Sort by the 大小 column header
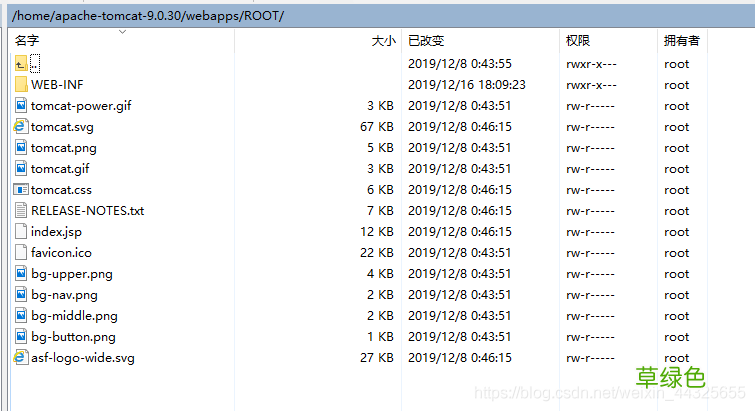Image resolution: width=755 pixels, height=411 pixels. (x=383, y=41)
